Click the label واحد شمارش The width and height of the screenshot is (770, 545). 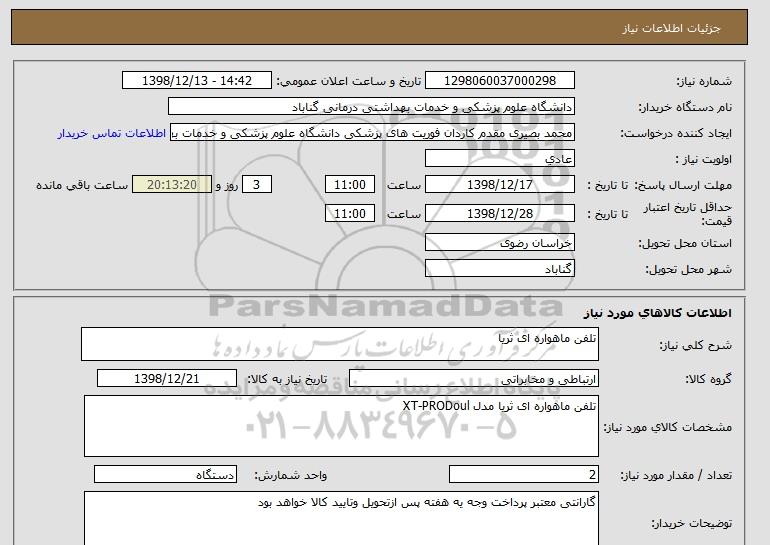tap(291, 475)
